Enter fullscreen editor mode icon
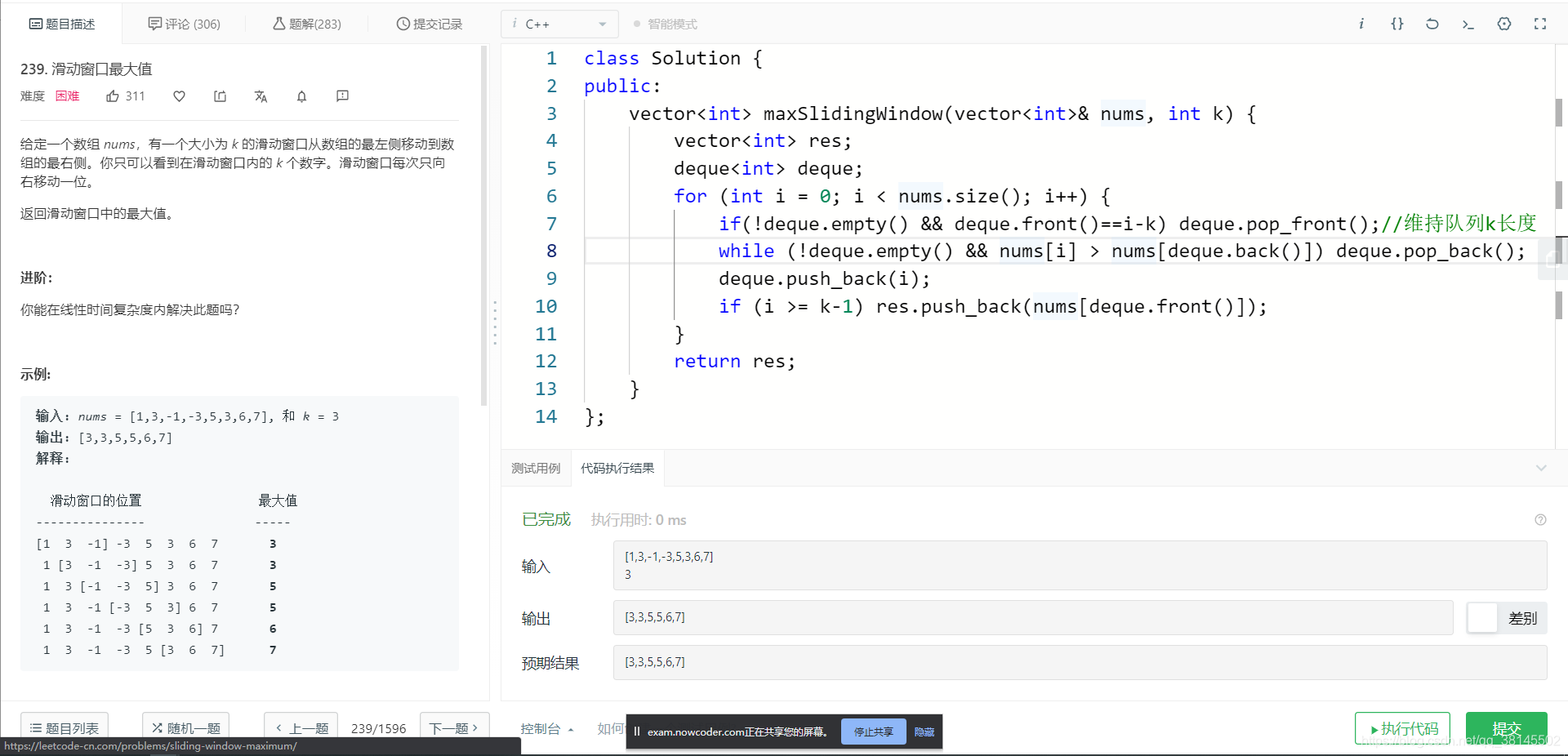The height and width of the screenshot is (756, 1568). (1540, 24)
